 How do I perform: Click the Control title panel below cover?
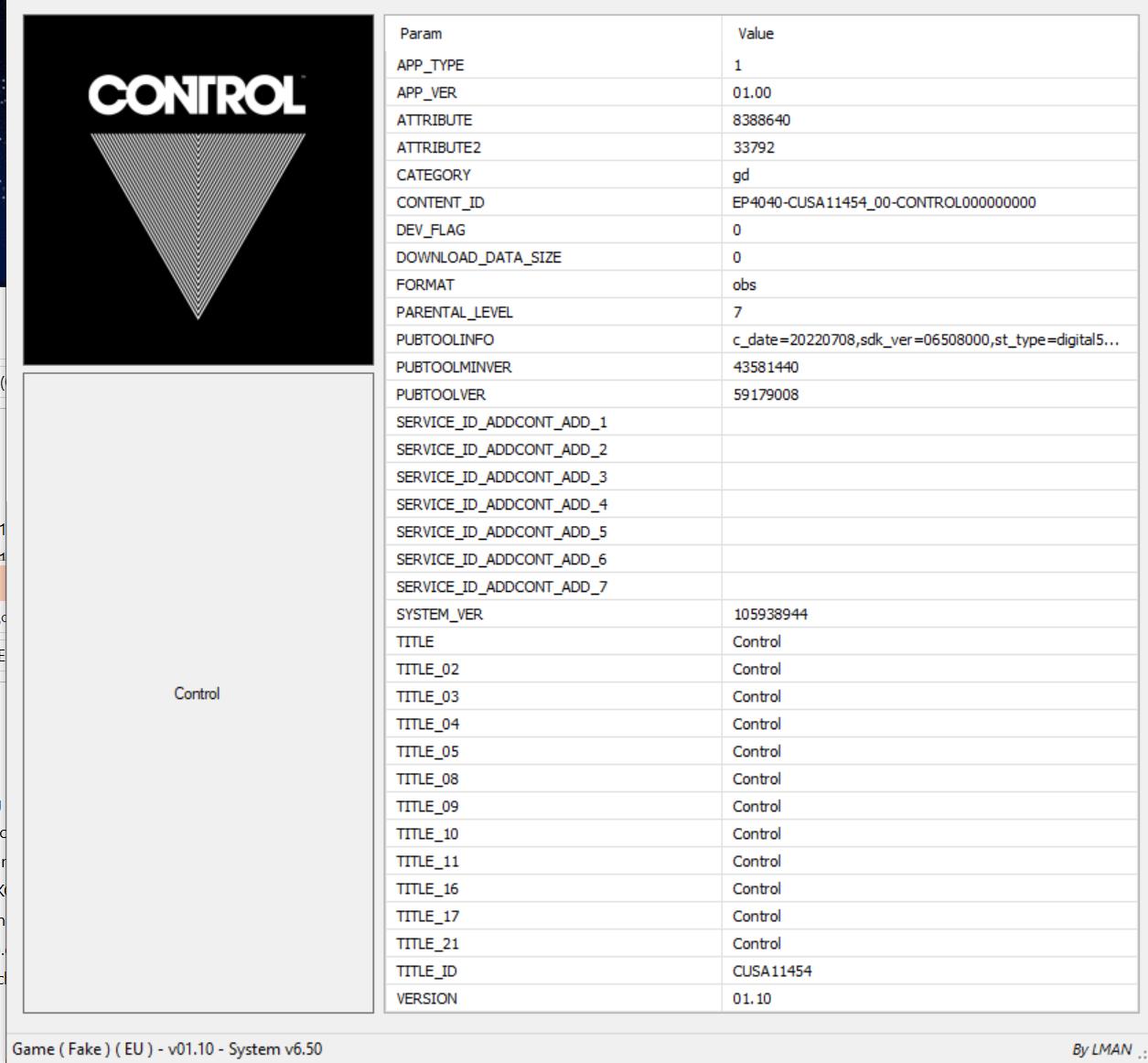[x=198, y=693]
